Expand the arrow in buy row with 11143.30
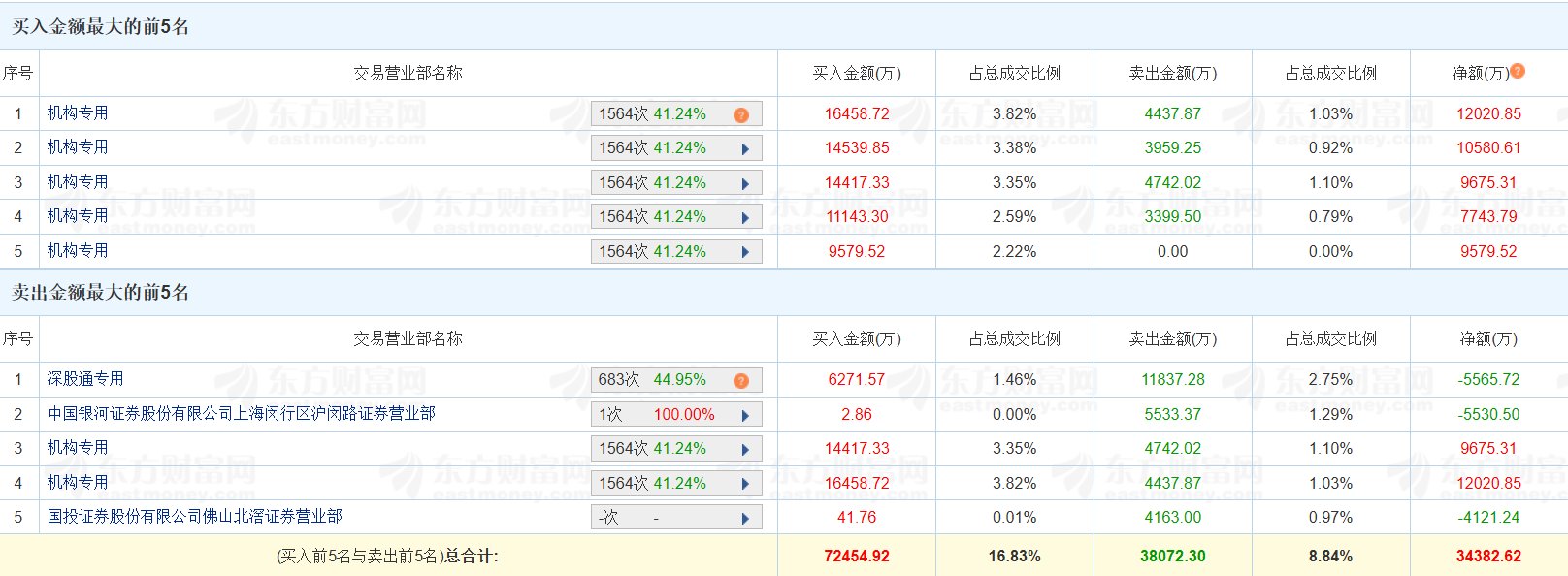Image resolution: width=1568 pixels, height=576 pixels. (x=745, y=218)
